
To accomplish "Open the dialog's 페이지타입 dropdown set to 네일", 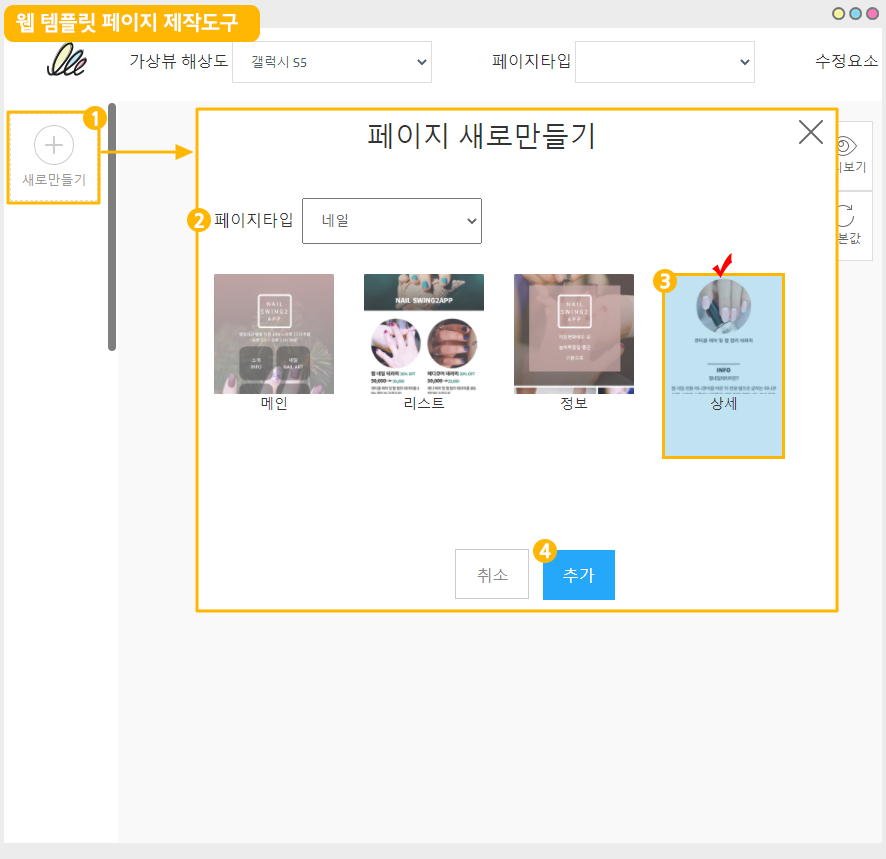I will point(391,221).
